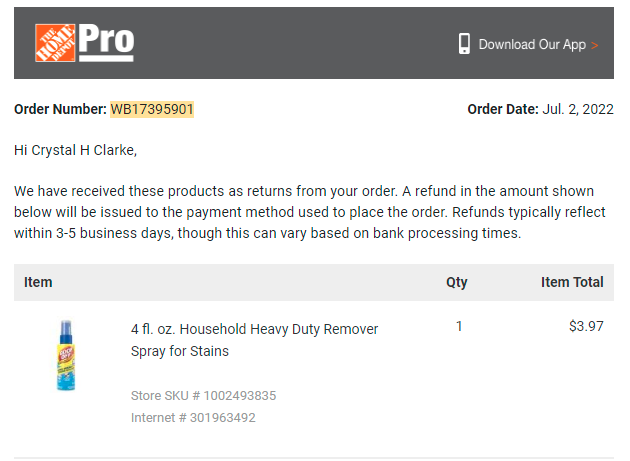Image resolution: width=630 pixels, height=461 pixels.
Task: Click the stain remover spray bottle thumbnail
Action: coord(66,355)
